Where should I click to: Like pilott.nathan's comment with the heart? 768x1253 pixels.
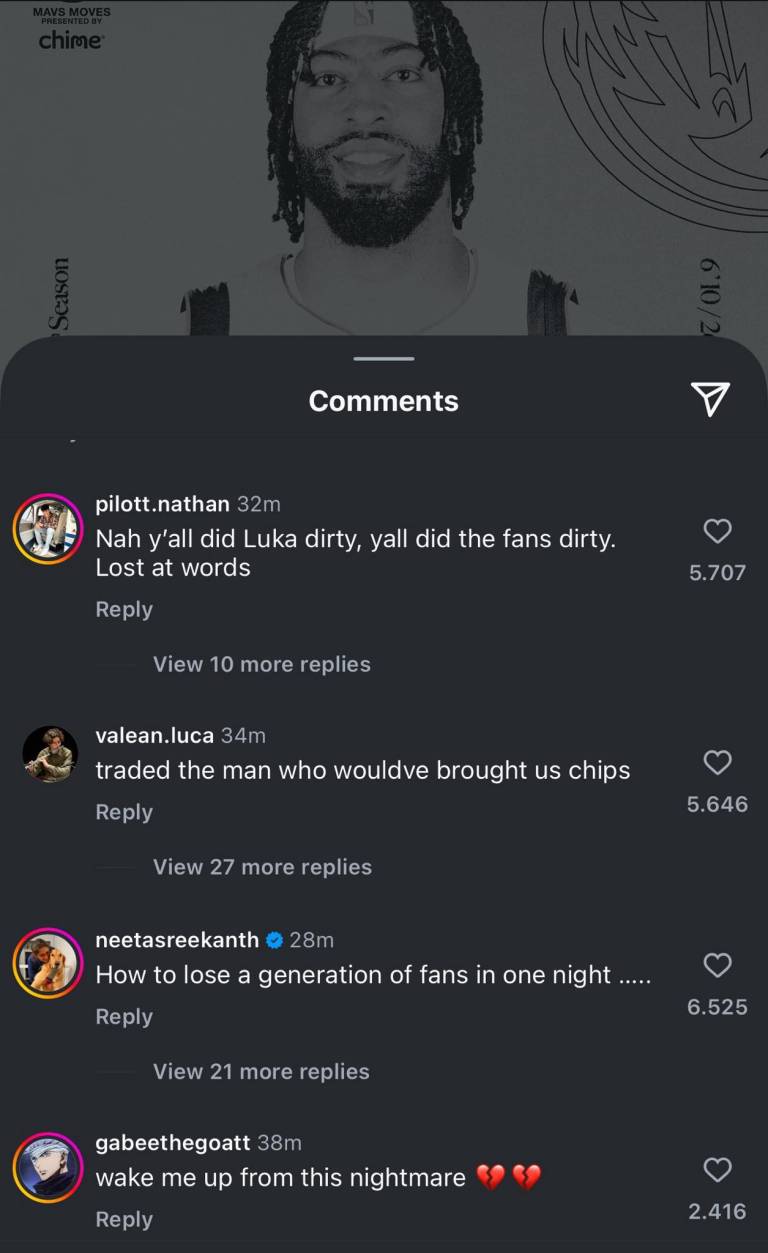[717, 531]
